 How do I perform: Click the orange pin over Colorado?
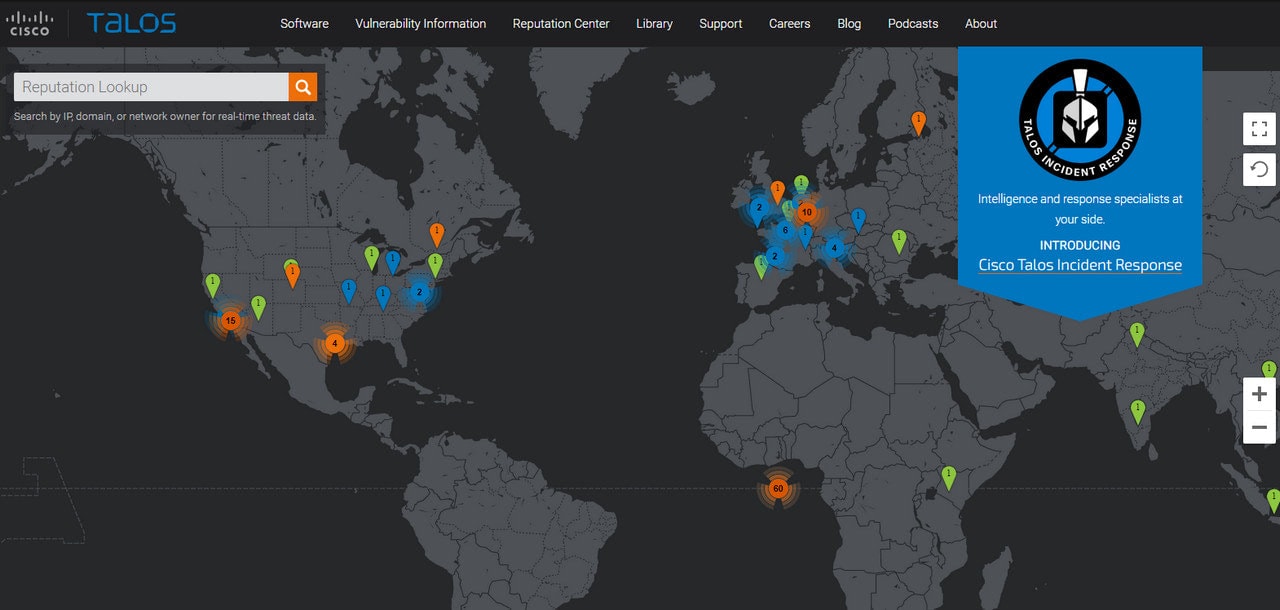tap(292, 275)
